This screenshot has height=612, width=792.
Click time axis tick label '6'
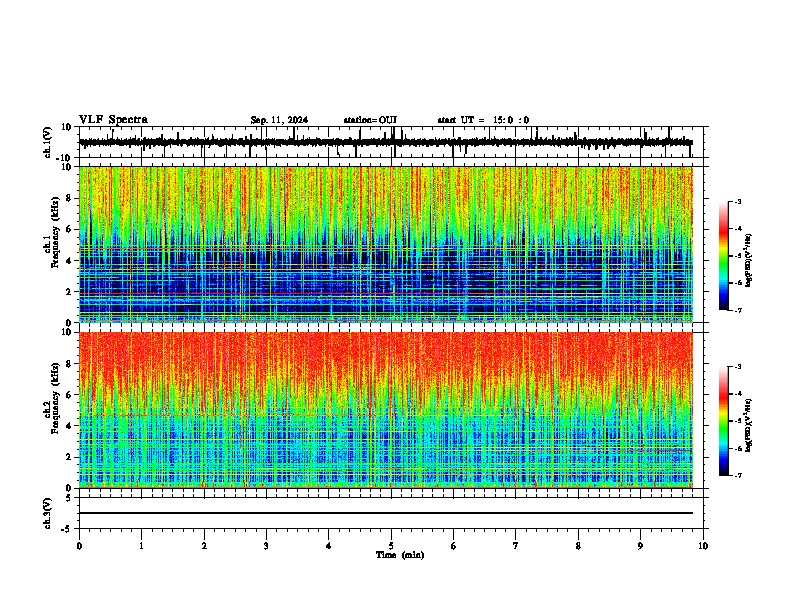pyautogui.click(x=454, y=546)
